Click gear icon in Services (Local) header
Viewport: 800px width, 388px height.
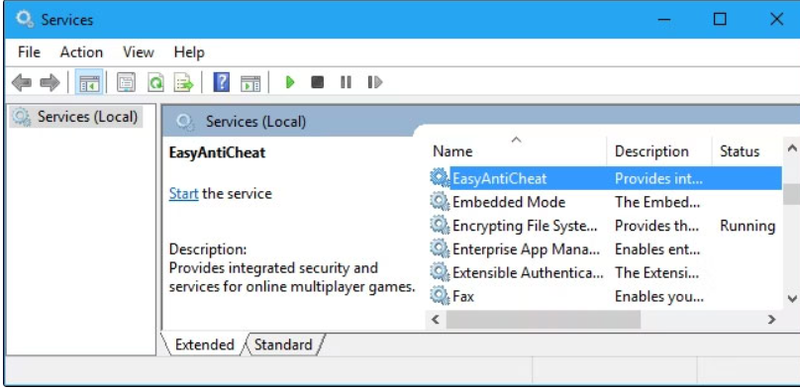point(185,122)
